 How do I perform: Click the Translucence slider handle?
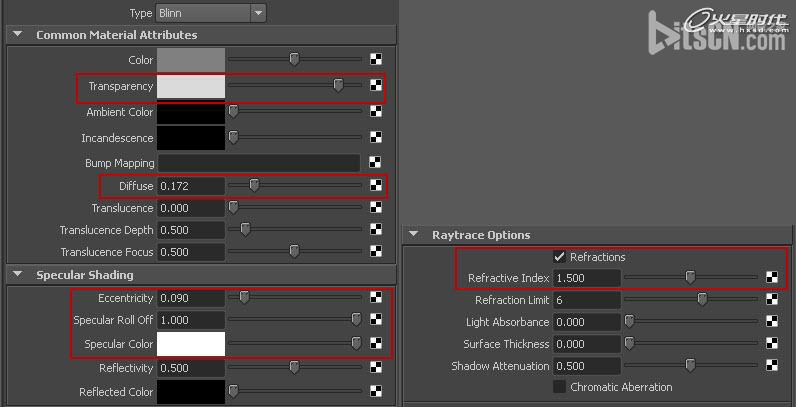(x=233, y=207)
